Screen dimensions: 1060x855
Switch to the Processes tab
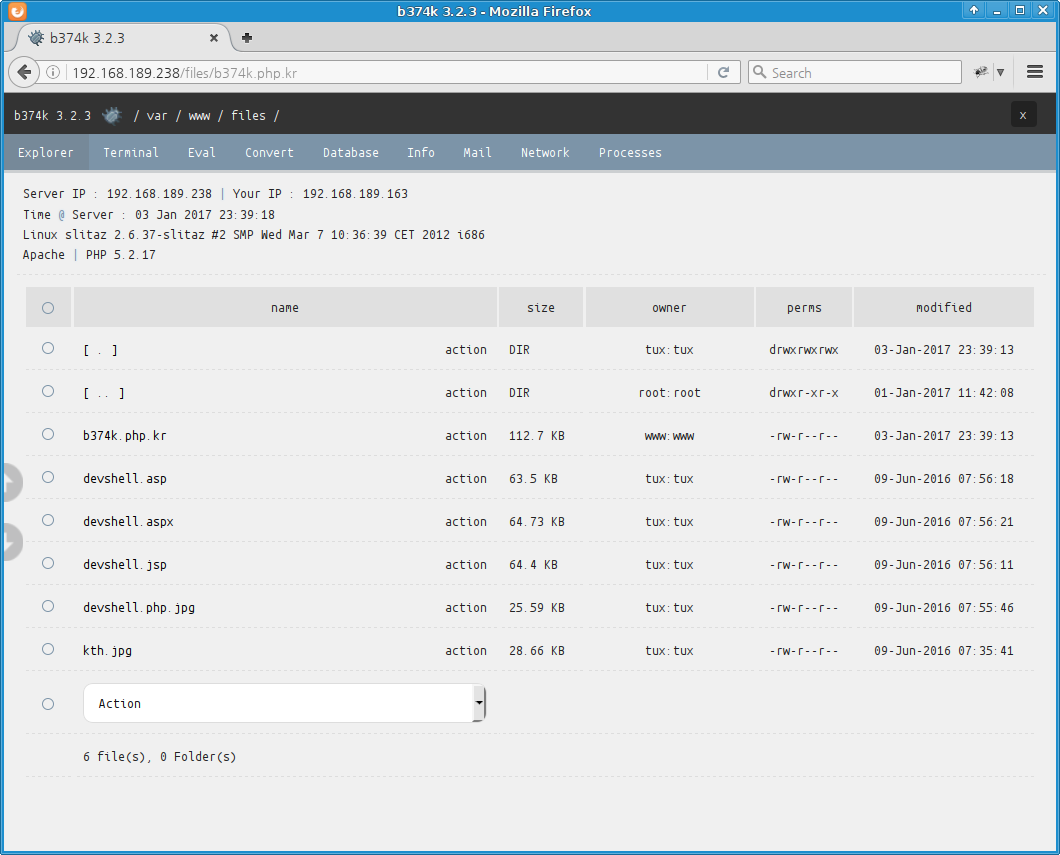click(630, 152)
